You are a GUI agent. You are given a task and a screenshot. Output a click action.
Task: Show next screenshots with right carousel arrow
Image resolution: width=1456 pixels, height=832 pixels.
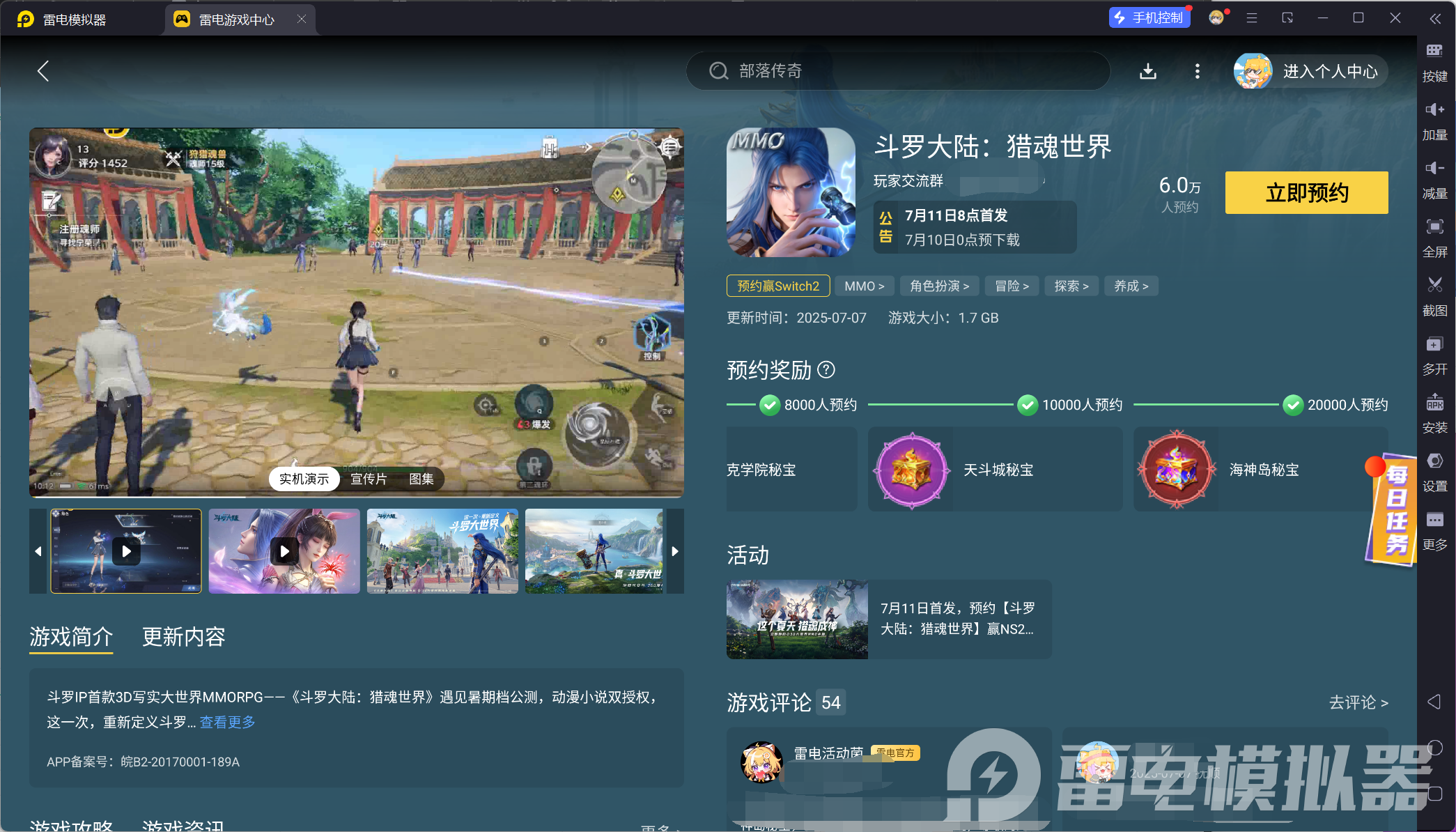(x=674, y=550)
